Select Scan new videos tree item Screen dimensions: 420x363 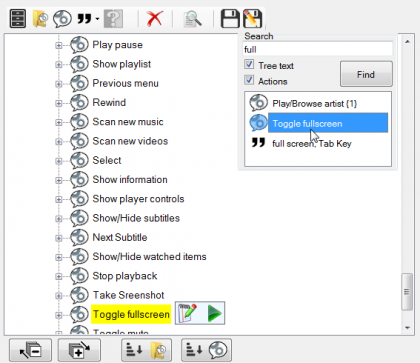pyautogui.click(x=130, y=141)
